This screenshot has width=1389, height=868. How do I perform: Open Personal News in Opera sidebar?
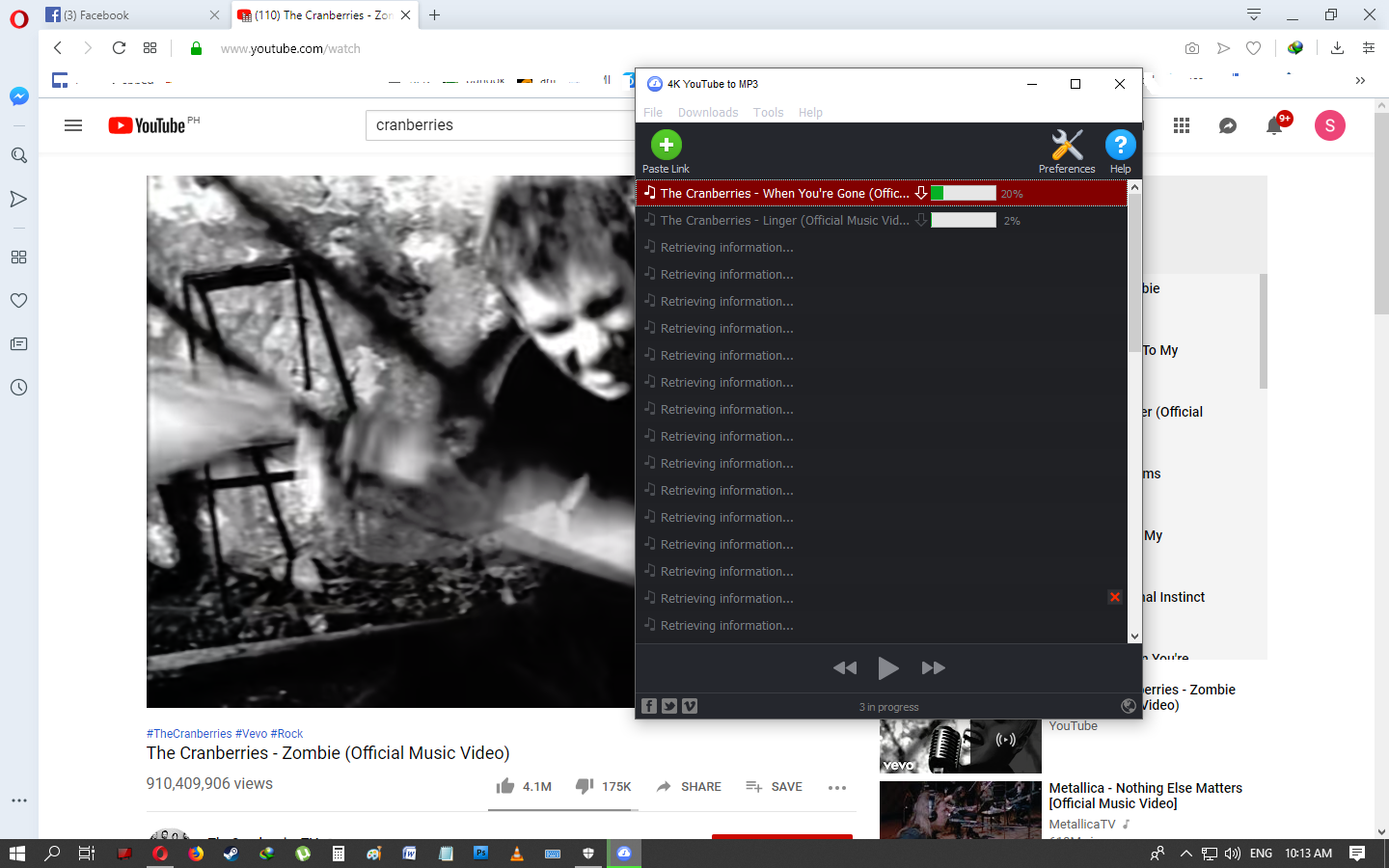[x=18, y=343]
